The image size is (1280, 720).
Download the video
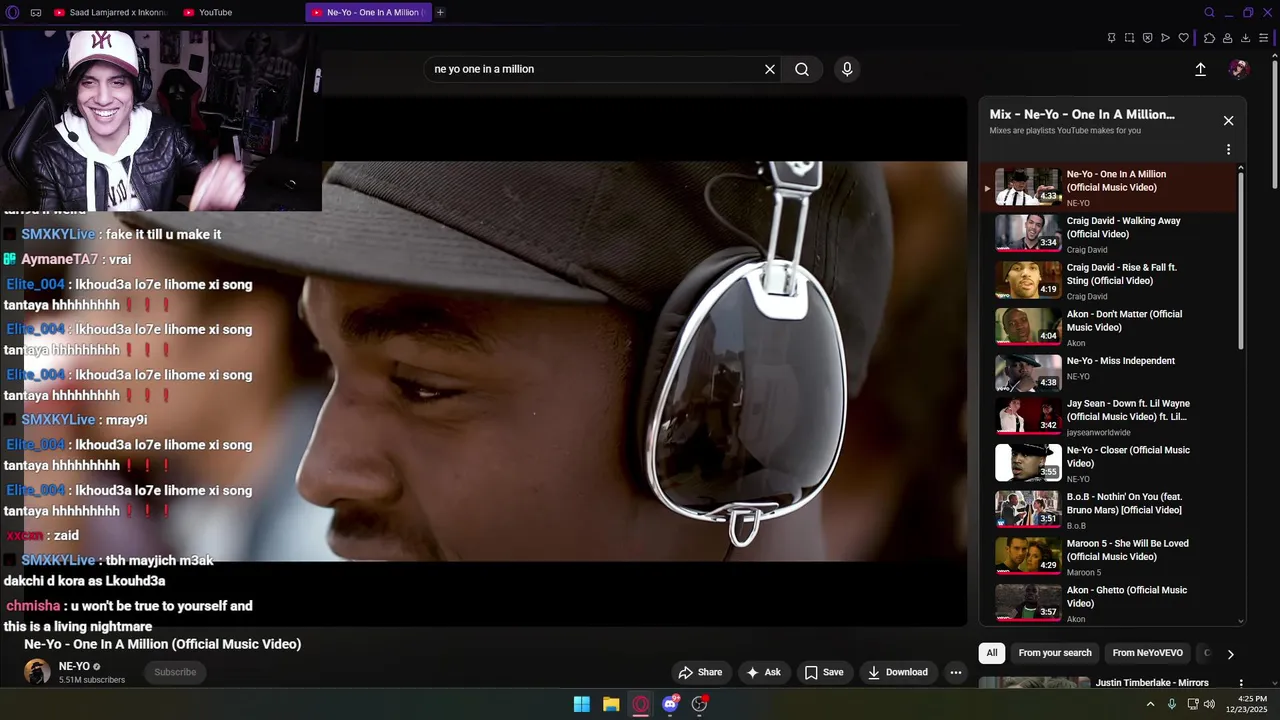(898, 672)
